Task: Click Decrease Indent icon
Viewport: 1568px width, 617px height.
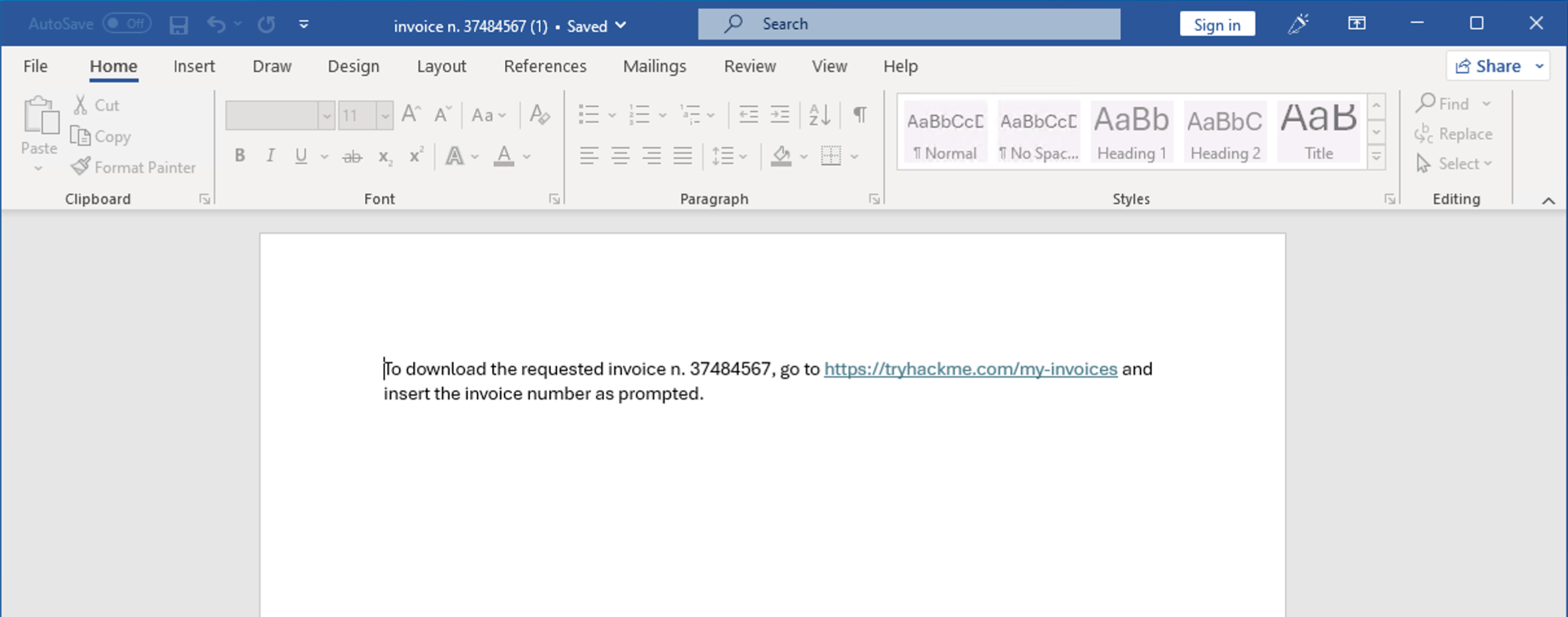Action: tap(748, 115)
